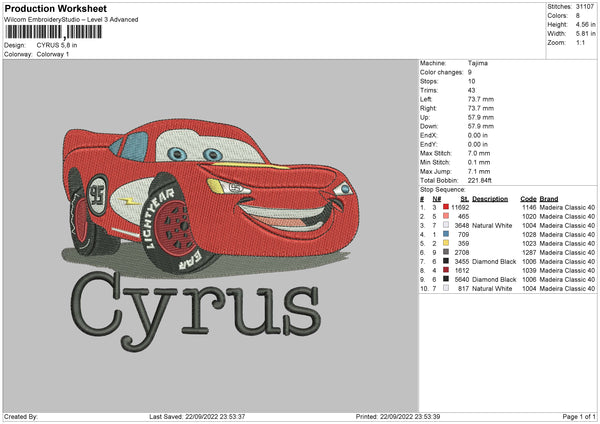Screen dimensions: 600x424
Task: Click the St. column header
Action: [x=463, y=198]
